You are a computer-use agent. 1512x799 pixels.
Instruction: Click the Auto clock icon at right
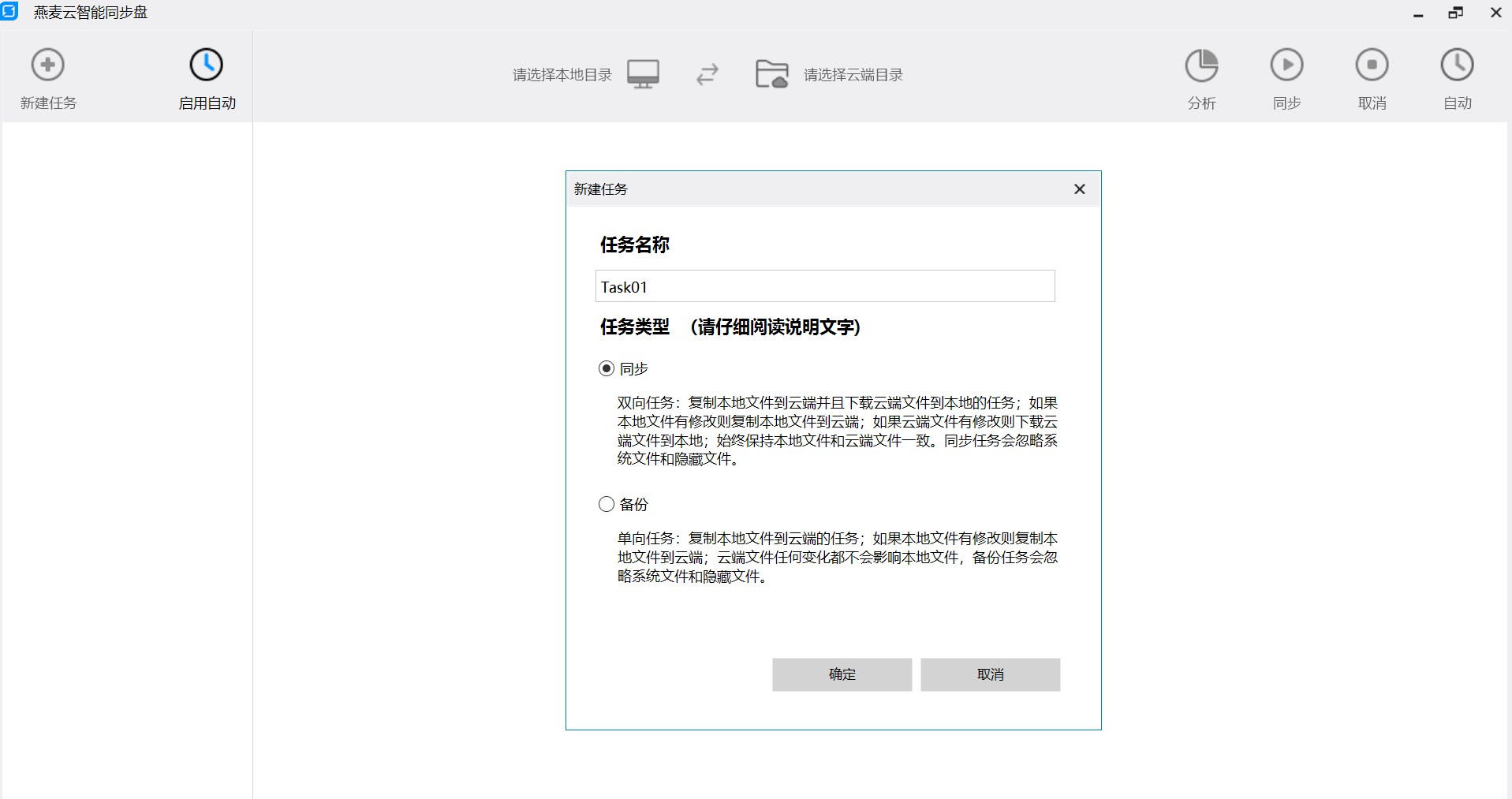pos(1457,65)
